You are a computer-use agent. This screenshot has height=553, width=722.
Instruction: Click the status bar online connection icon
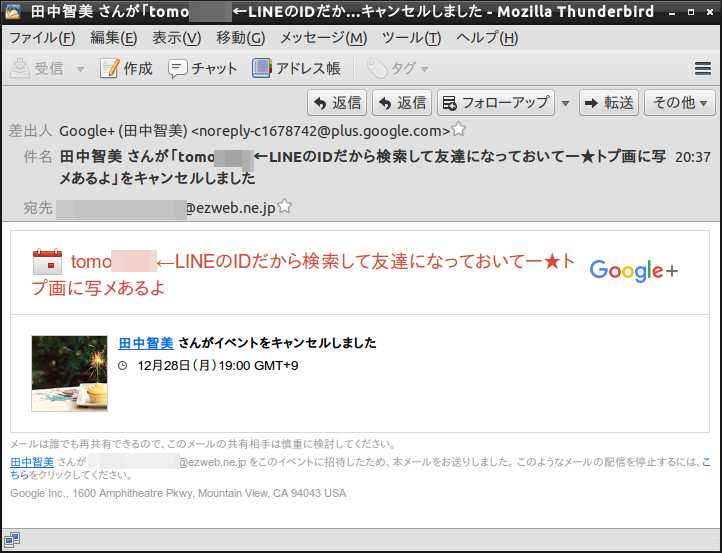pos(12,539)
